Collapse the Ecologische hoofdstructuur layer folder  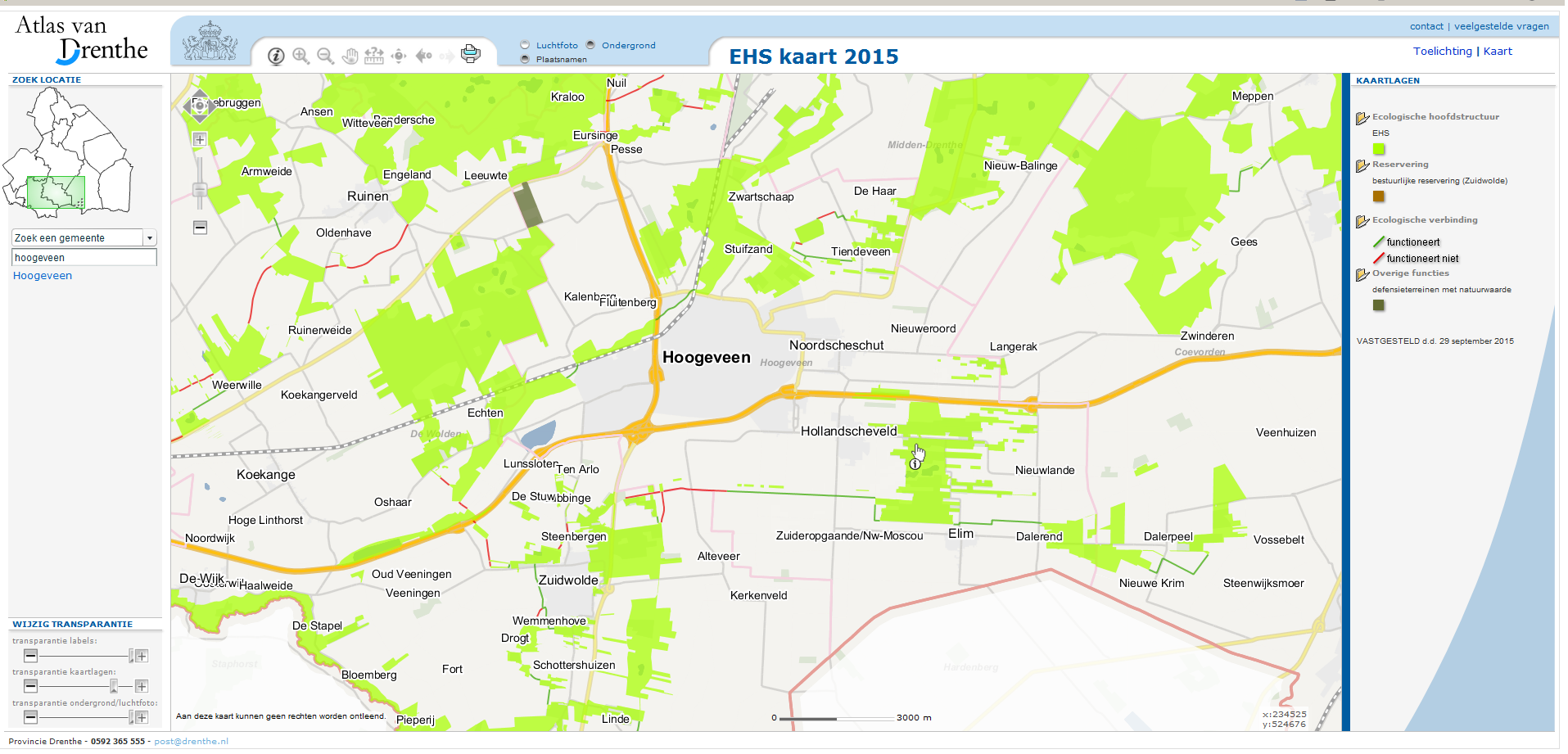coord(1362,118)
